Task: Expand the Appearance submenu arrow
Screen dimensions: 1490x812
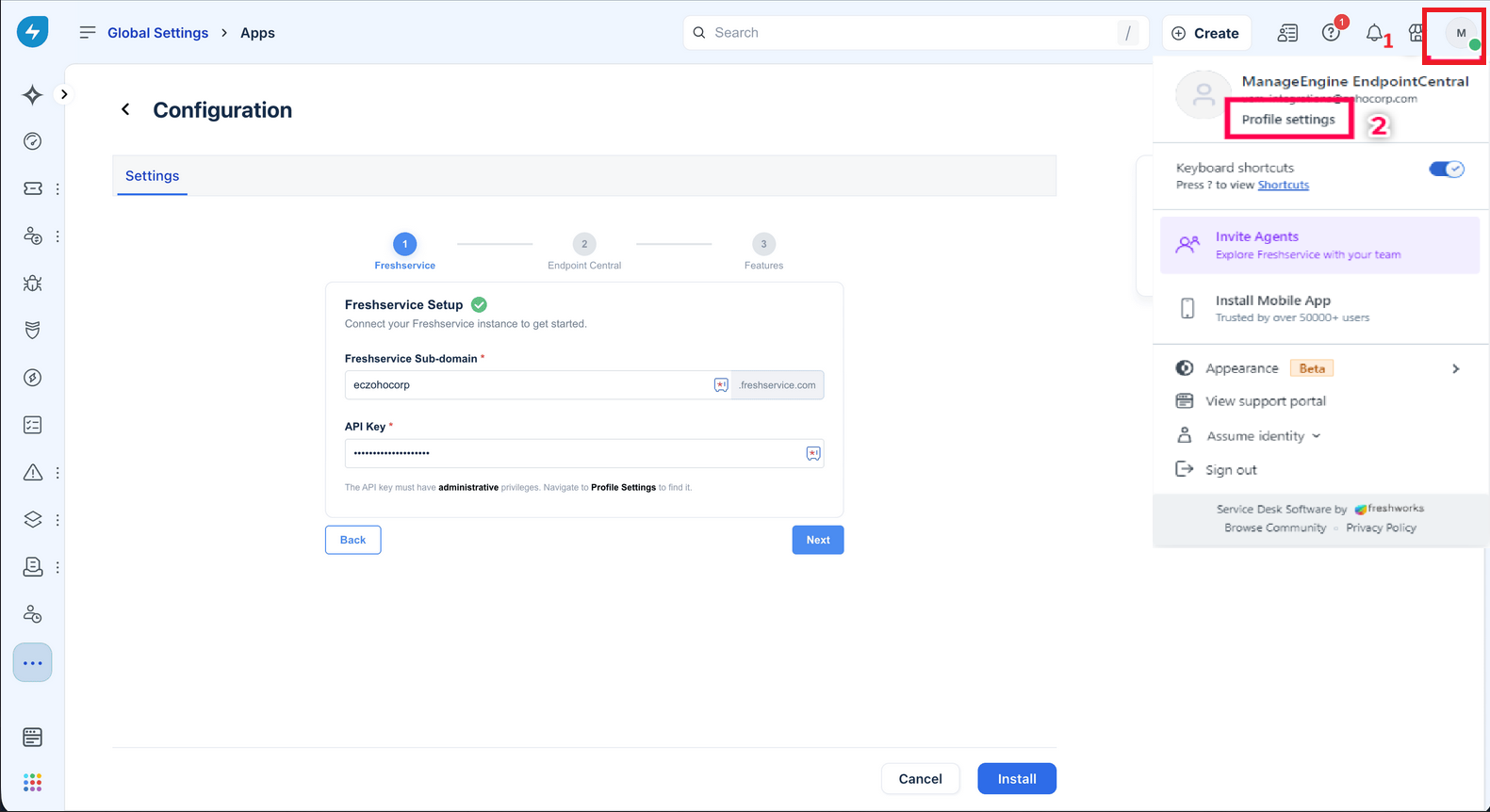Action: pos(1456,368)
